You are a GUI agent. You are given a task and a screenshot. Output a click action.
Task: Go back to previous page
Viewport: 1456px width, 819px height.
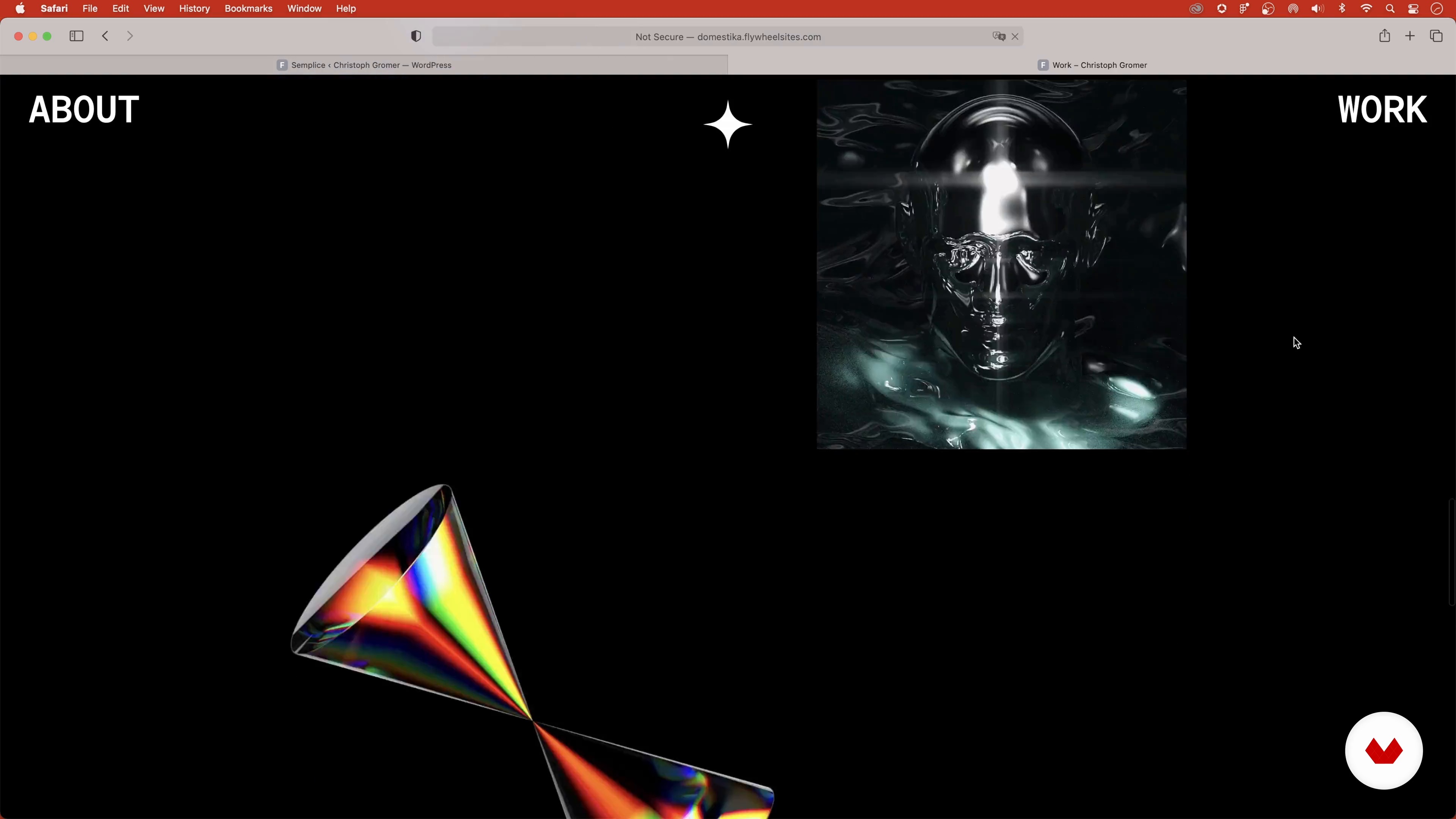[105, 36]
